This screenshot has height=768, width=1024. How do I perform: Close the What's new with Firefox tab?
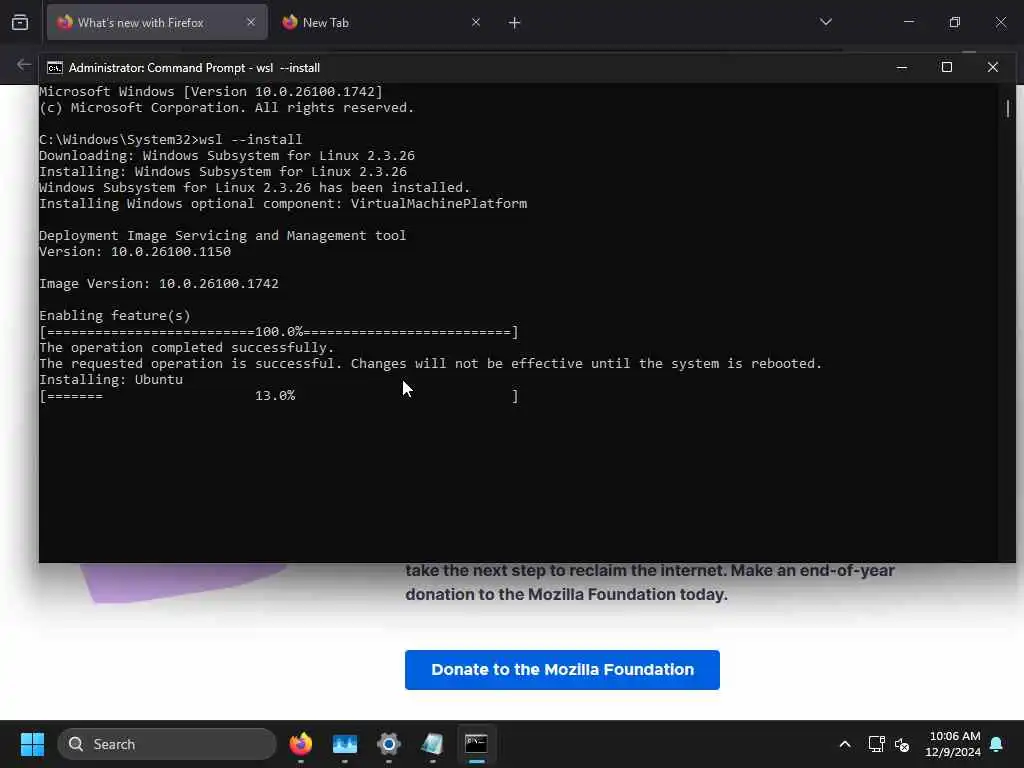(x=251, y=22)
